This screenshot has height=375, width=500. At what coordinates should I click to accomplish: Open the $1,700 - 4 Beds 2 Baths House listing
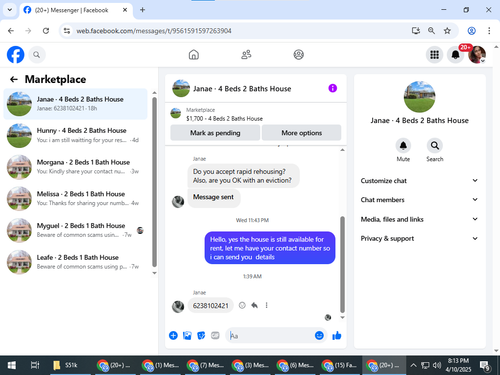[x=224, y=118]
